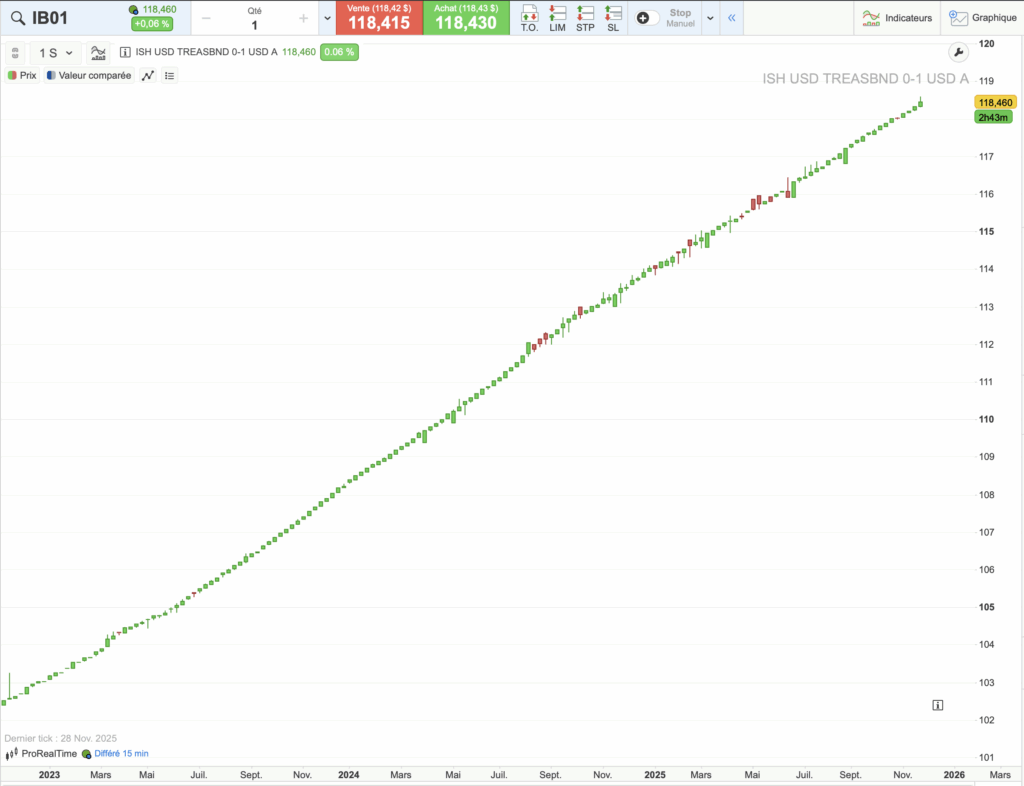Toggle the Prix price overlay tag
Image resolution: width=1024 pixels, height=786 pixels.
point(21,75)
